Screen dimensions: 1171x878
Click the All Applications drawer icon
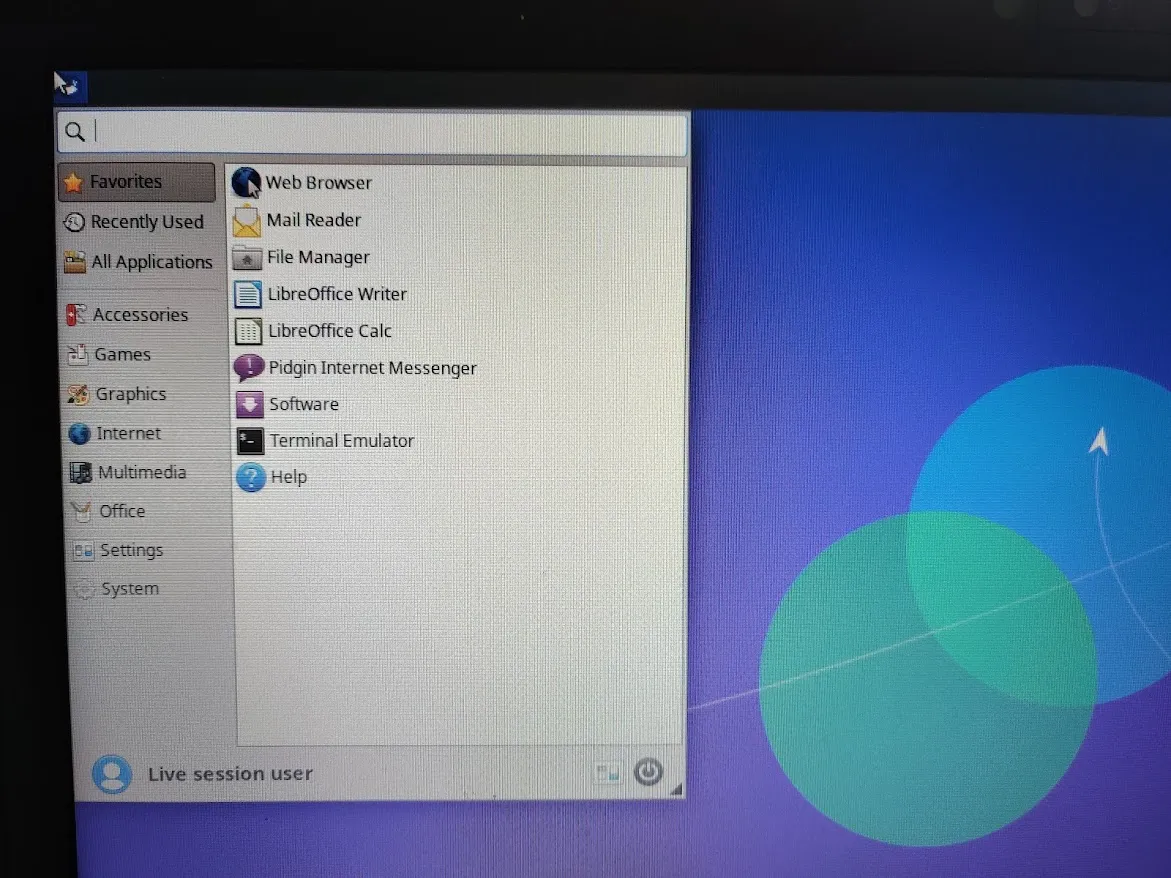[x=75, y=262]
